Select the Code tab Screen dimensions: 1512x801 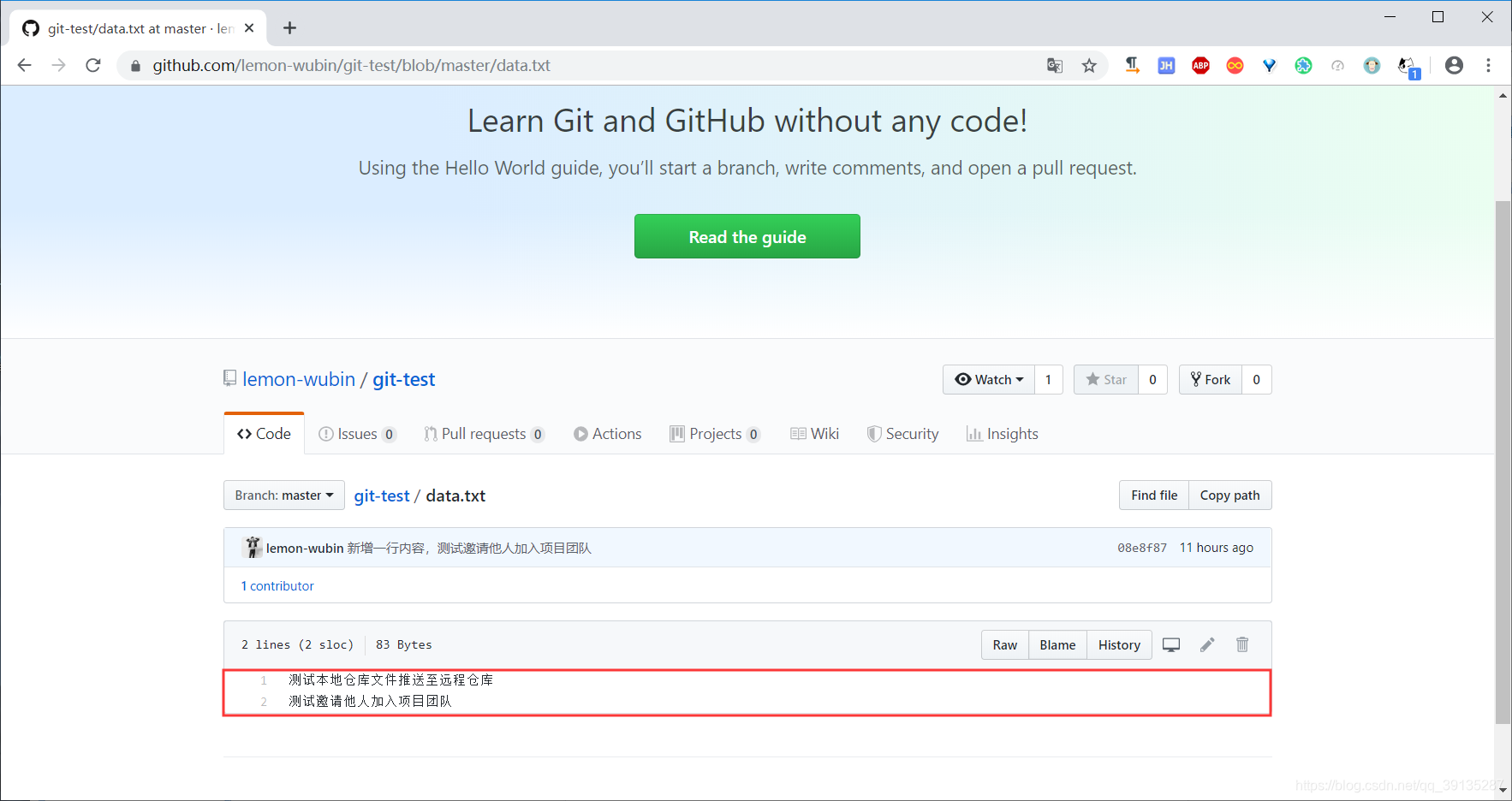265,434
